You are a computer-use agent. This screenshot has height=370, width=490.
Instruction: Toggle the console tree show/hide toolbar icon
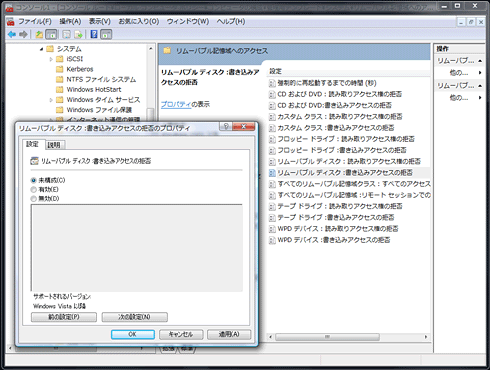click(51, 34)
